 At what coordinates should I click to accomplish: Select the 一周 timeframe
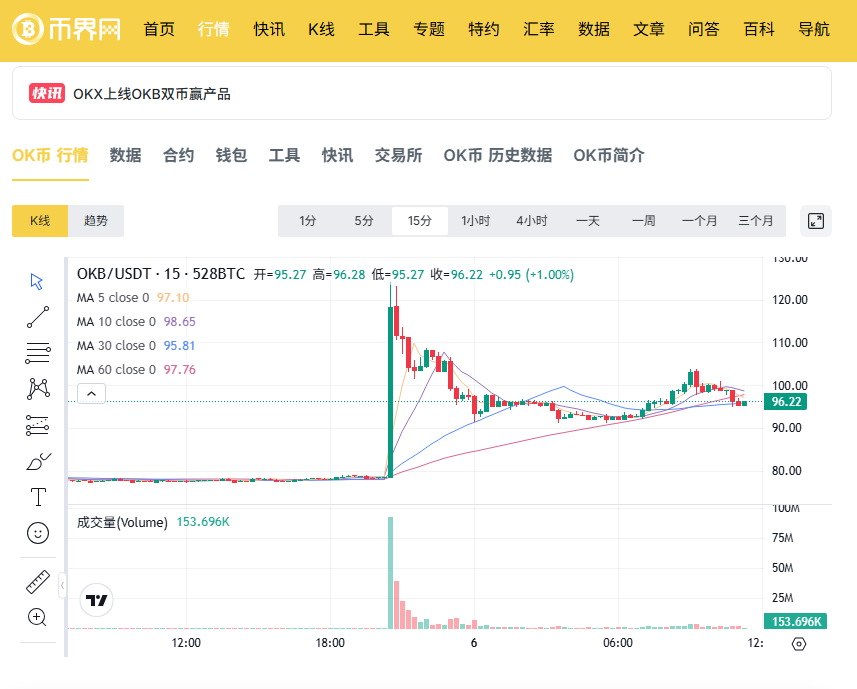(643, 221)
